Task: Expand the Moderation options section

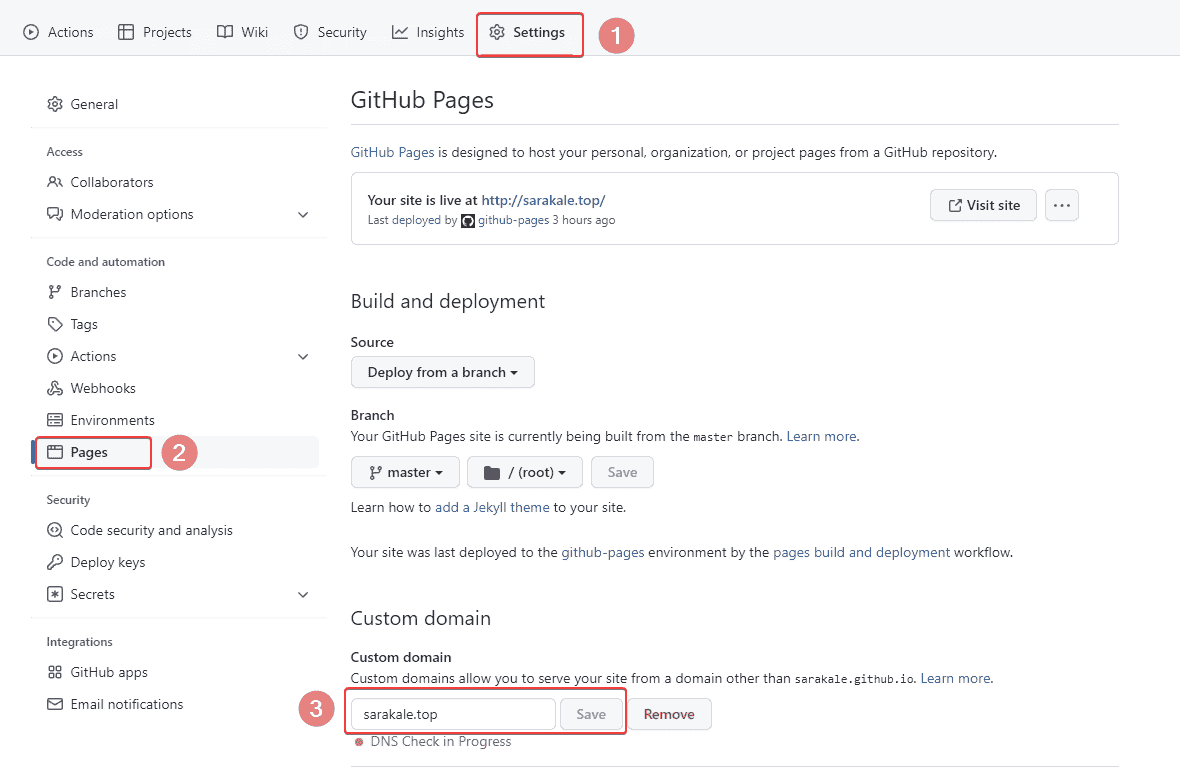Action: pyautogui.click(x=303, y=215)
